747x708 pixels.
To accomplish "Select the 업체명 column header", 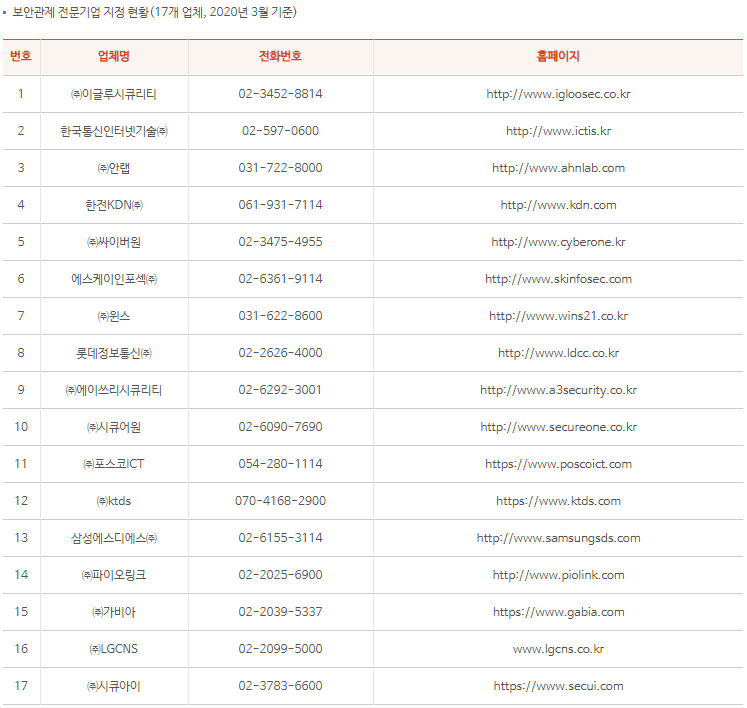I will pos(114,56).
